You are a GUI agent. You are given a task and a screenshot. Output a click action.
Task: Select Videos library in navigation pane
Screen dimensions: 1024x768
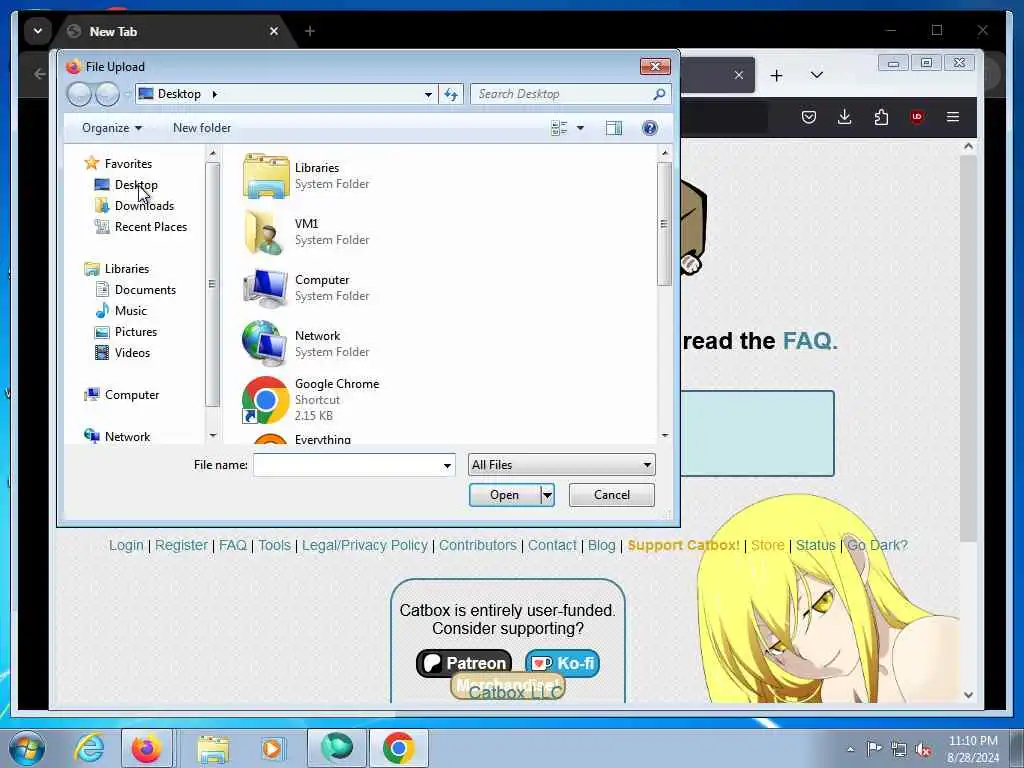click(x=132, y=353)
